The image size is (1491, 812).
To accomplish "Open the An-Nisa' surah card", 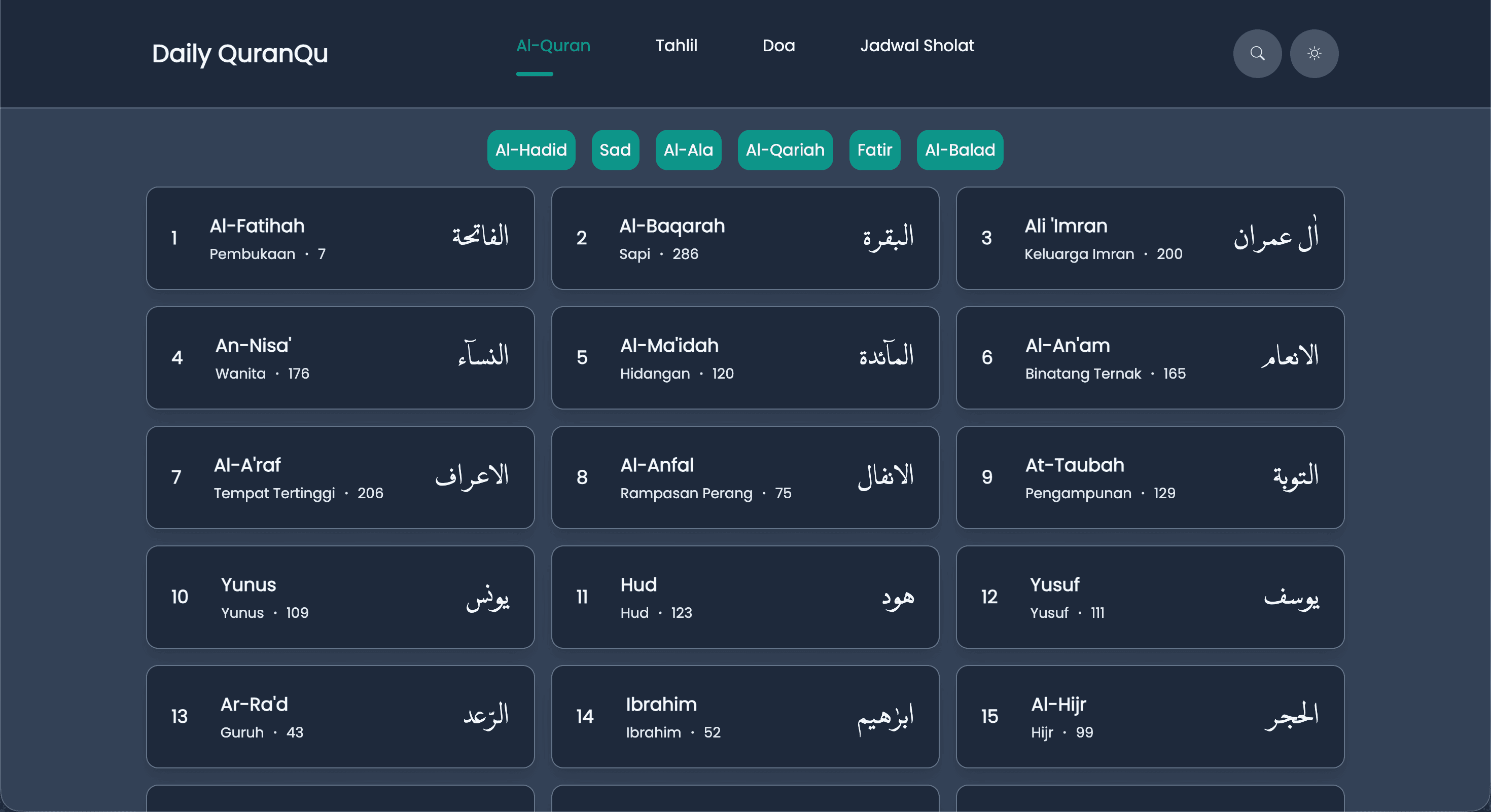I will [x=340, y=358].
